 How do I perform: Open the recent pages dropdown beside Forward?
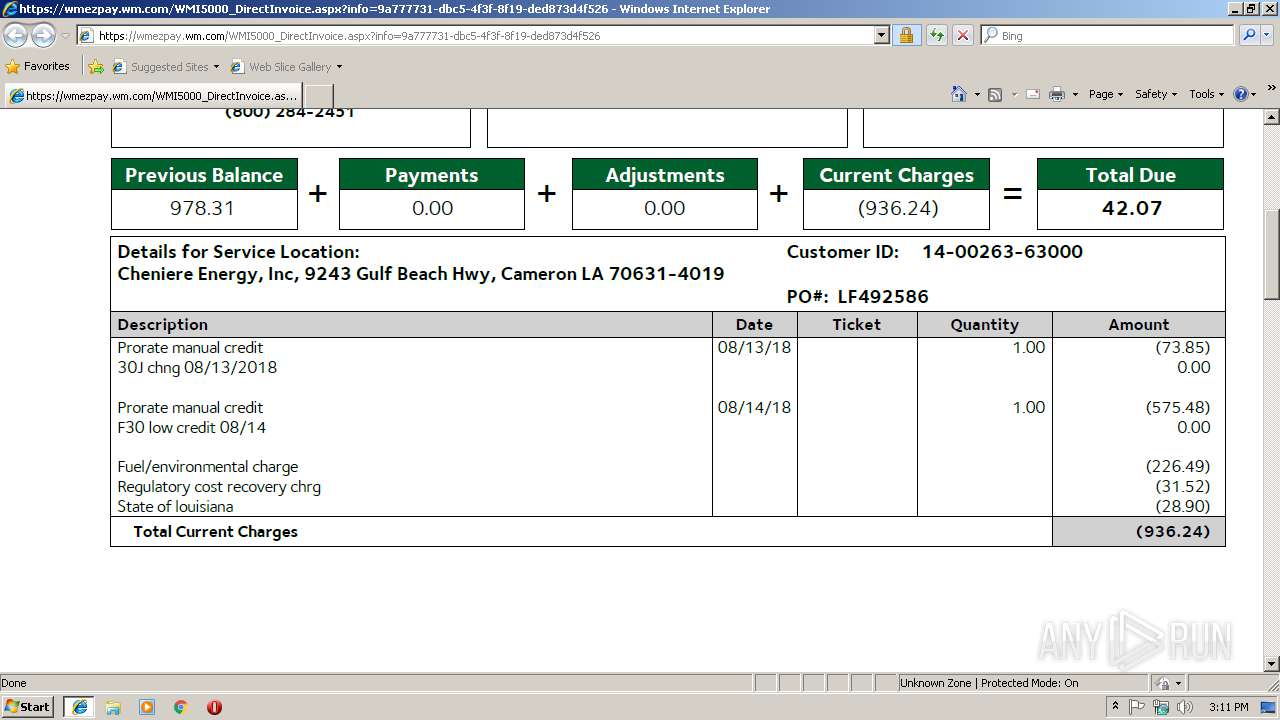(65, 36)
